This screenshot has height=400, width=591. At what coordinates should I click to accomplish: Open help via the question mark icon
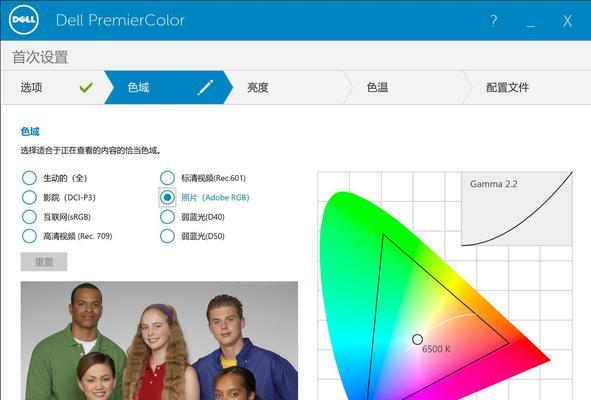coord(493,20)
